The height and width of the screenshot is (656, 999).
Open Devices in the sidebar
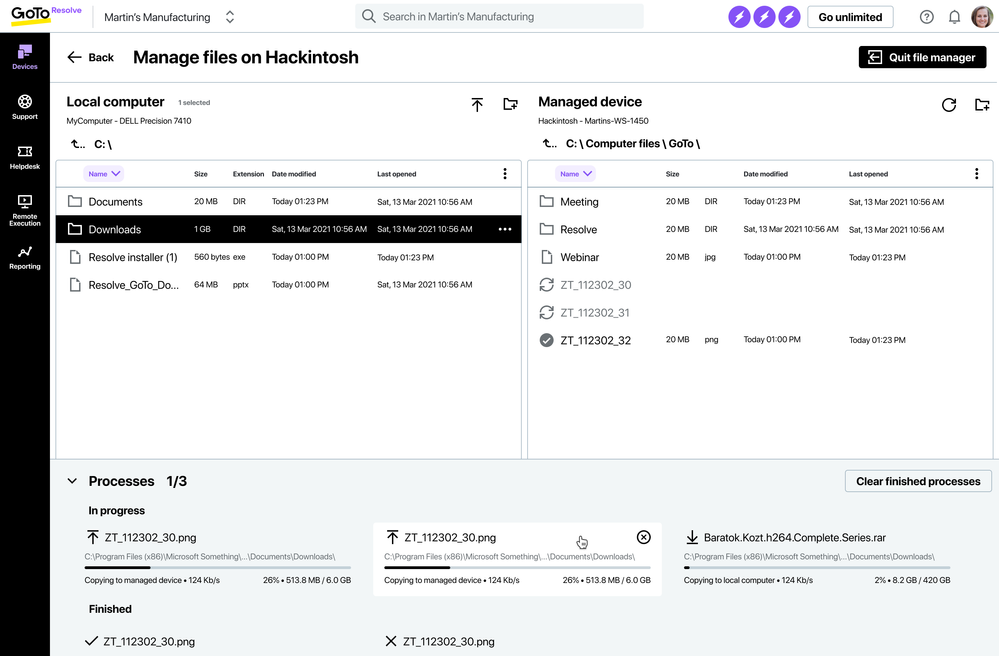pyautogui.click(x=25, y=57)
